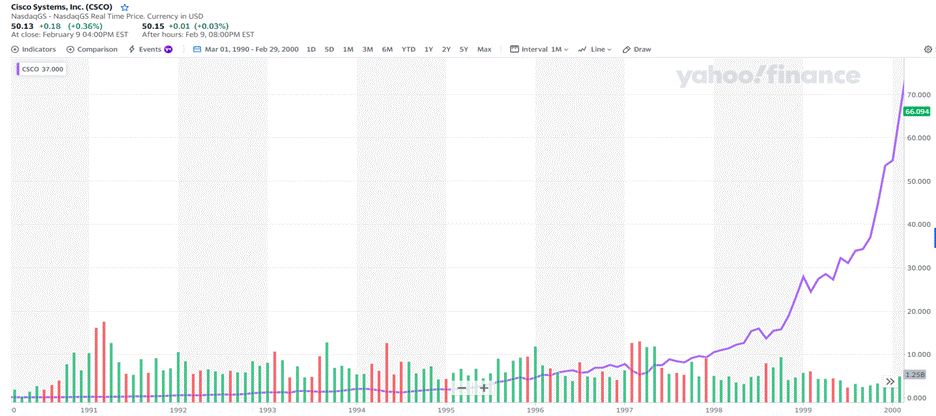The image size is (936, 416).
Task: Click the 70.000 price axis label
Action: pos(918,95)
